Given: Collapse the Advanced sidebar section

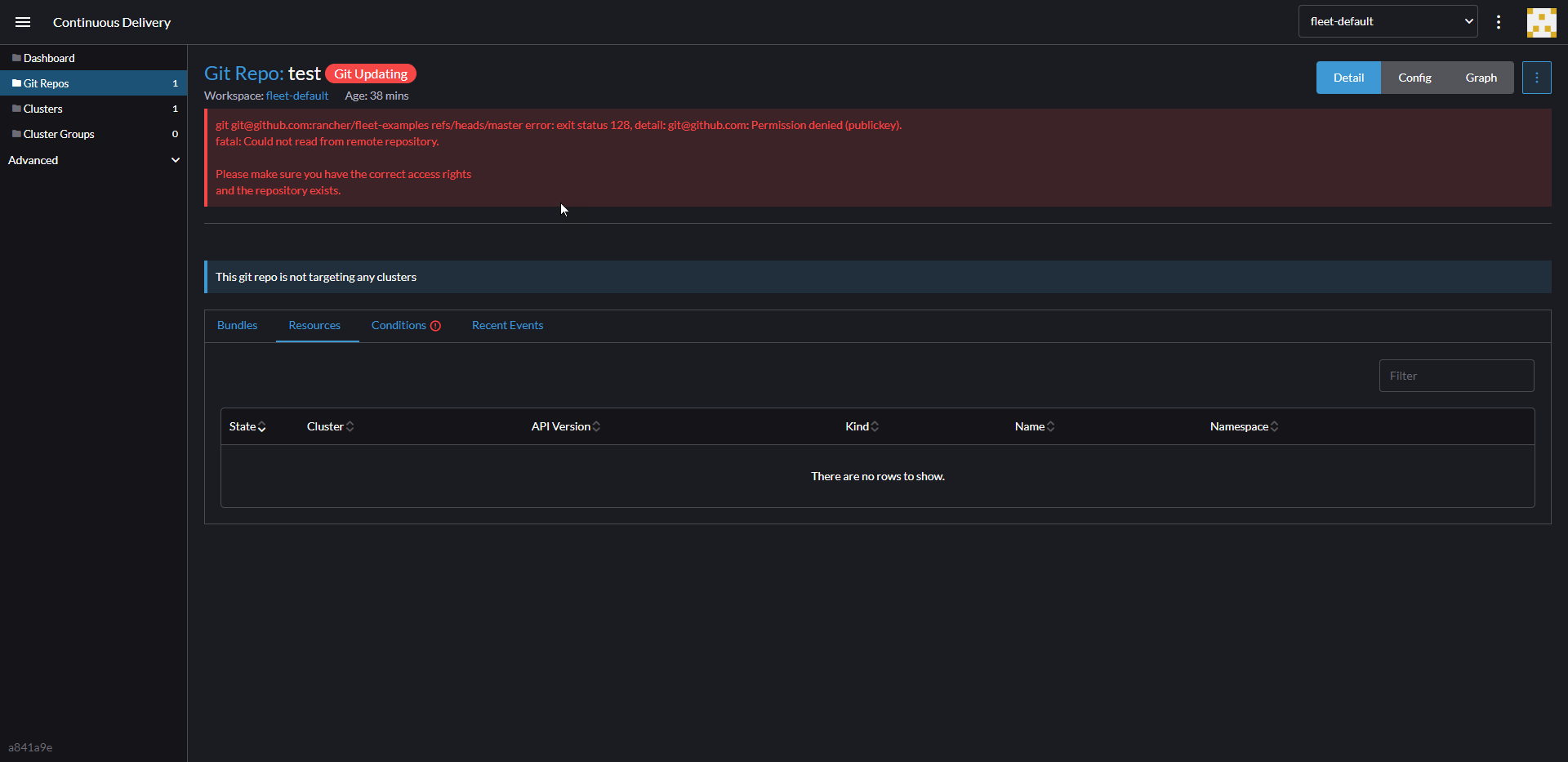Looking at the screenshot, I should point(175,160).
